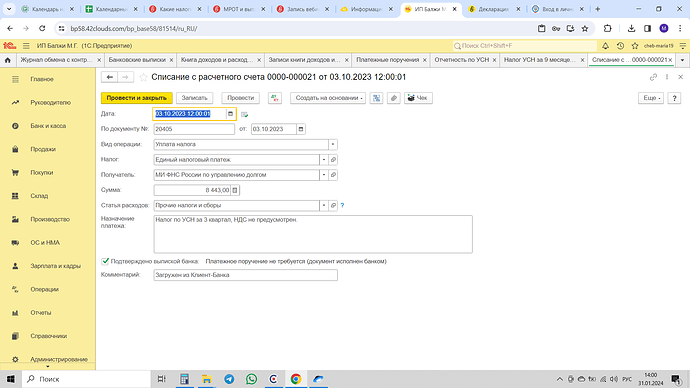The height and width of the screenshot is (388, 690).
Task: Click the Чек receipt button
Action: pos(418,98)
